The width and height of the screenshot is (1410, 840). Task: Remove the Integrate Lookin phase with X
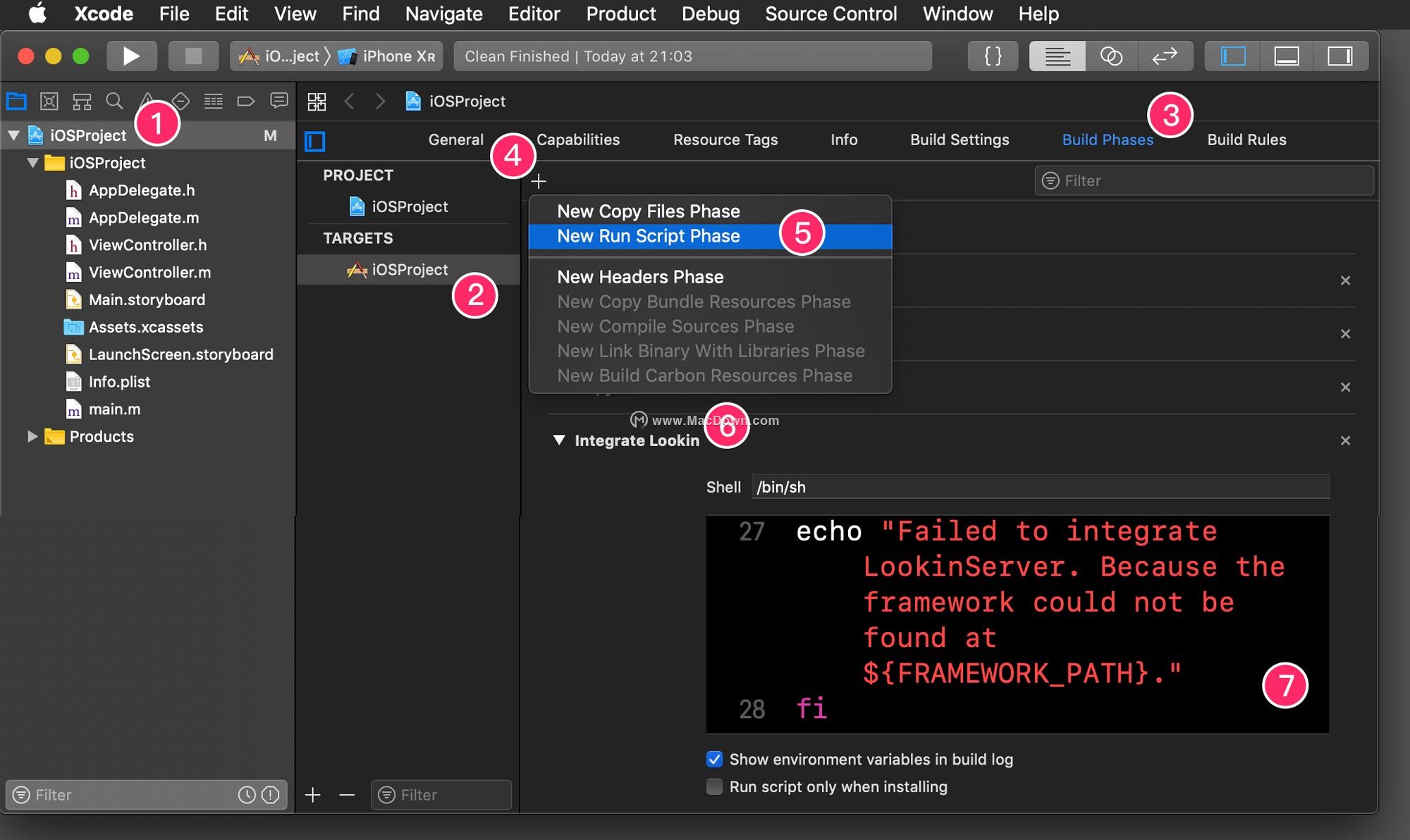[x=1345, y=440]
